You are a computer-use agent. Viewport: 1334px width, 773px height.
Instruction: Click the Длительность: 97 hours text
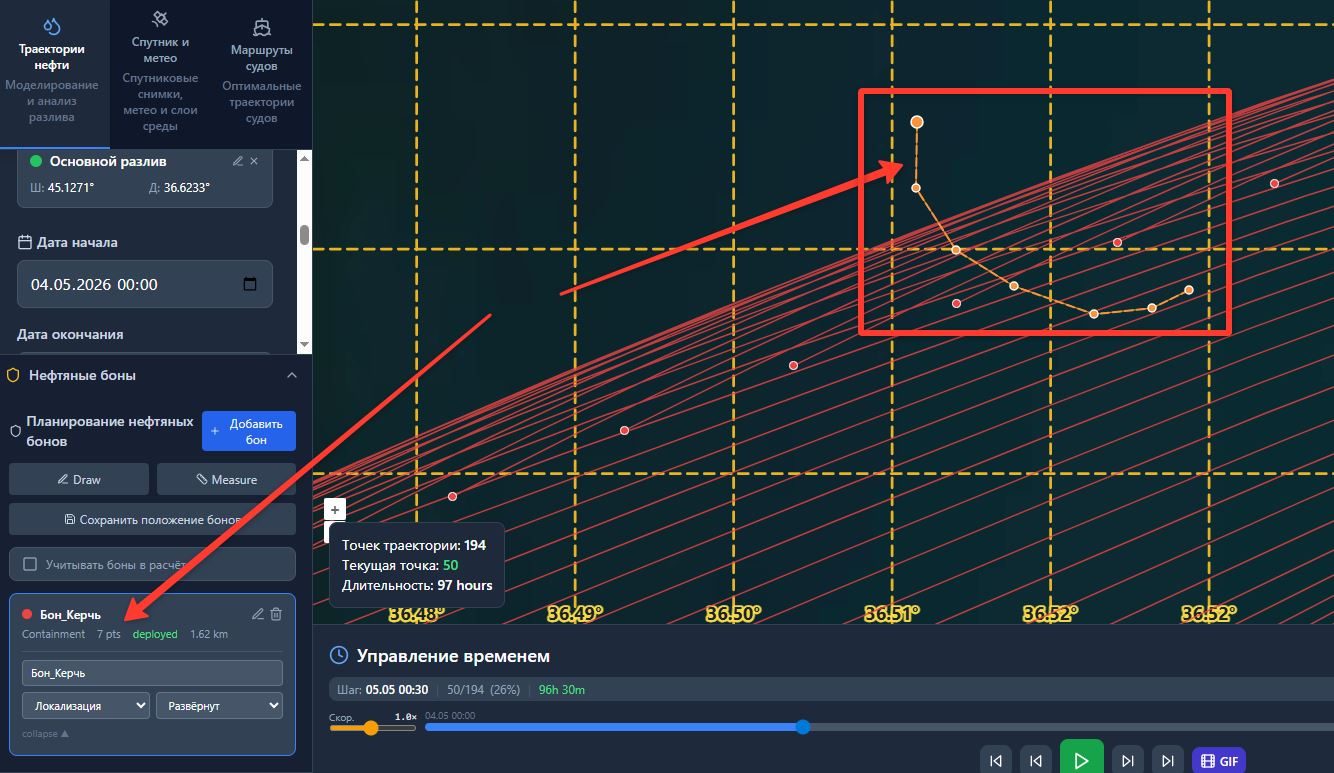pos(417,585)
